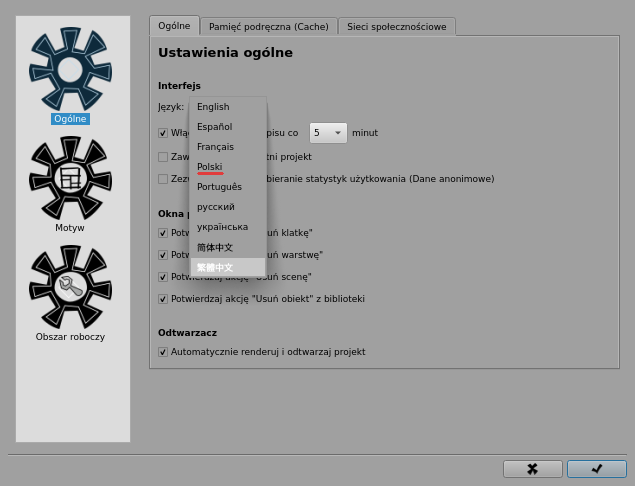Click the X cancel button
The image size is (635, 486).
click(x=533, y=469)
